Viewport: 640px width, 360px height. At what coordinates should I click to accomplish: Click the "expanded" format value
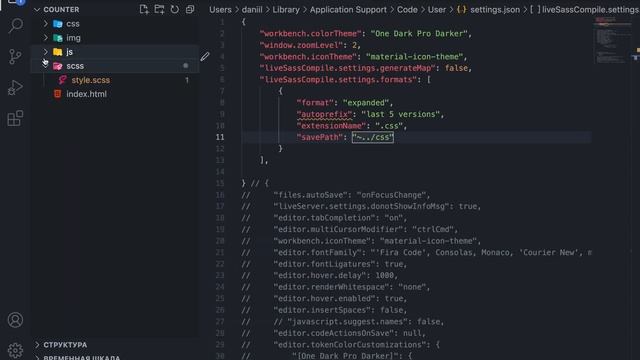pos(366,102)
